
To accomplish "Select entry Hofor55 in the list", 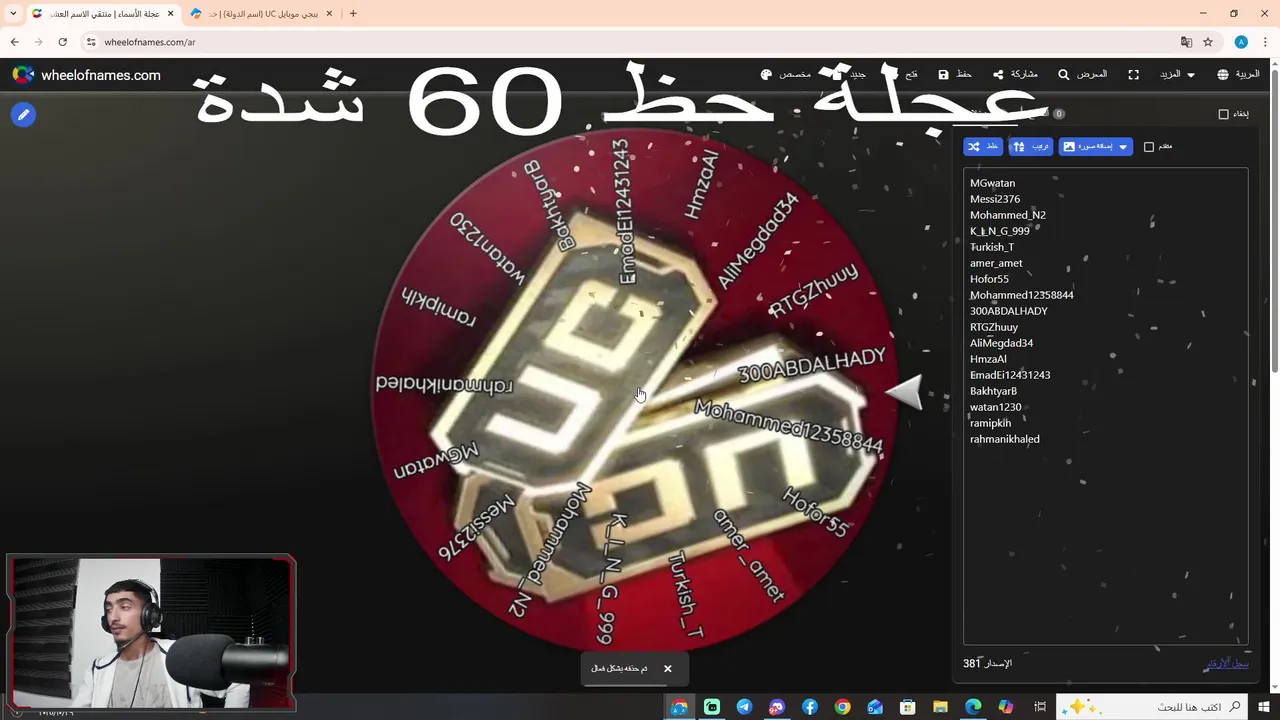I will (x=989, y=279).
